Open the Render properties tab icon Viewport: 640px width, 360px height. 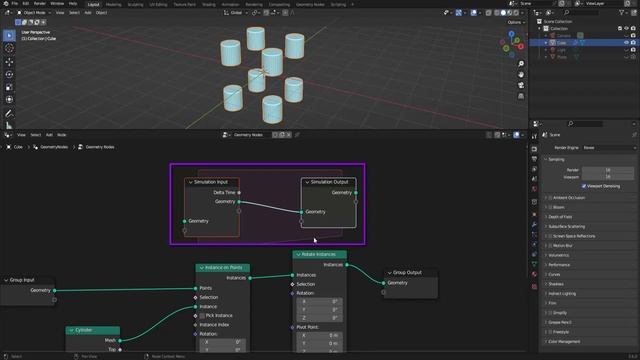point(534,149)
